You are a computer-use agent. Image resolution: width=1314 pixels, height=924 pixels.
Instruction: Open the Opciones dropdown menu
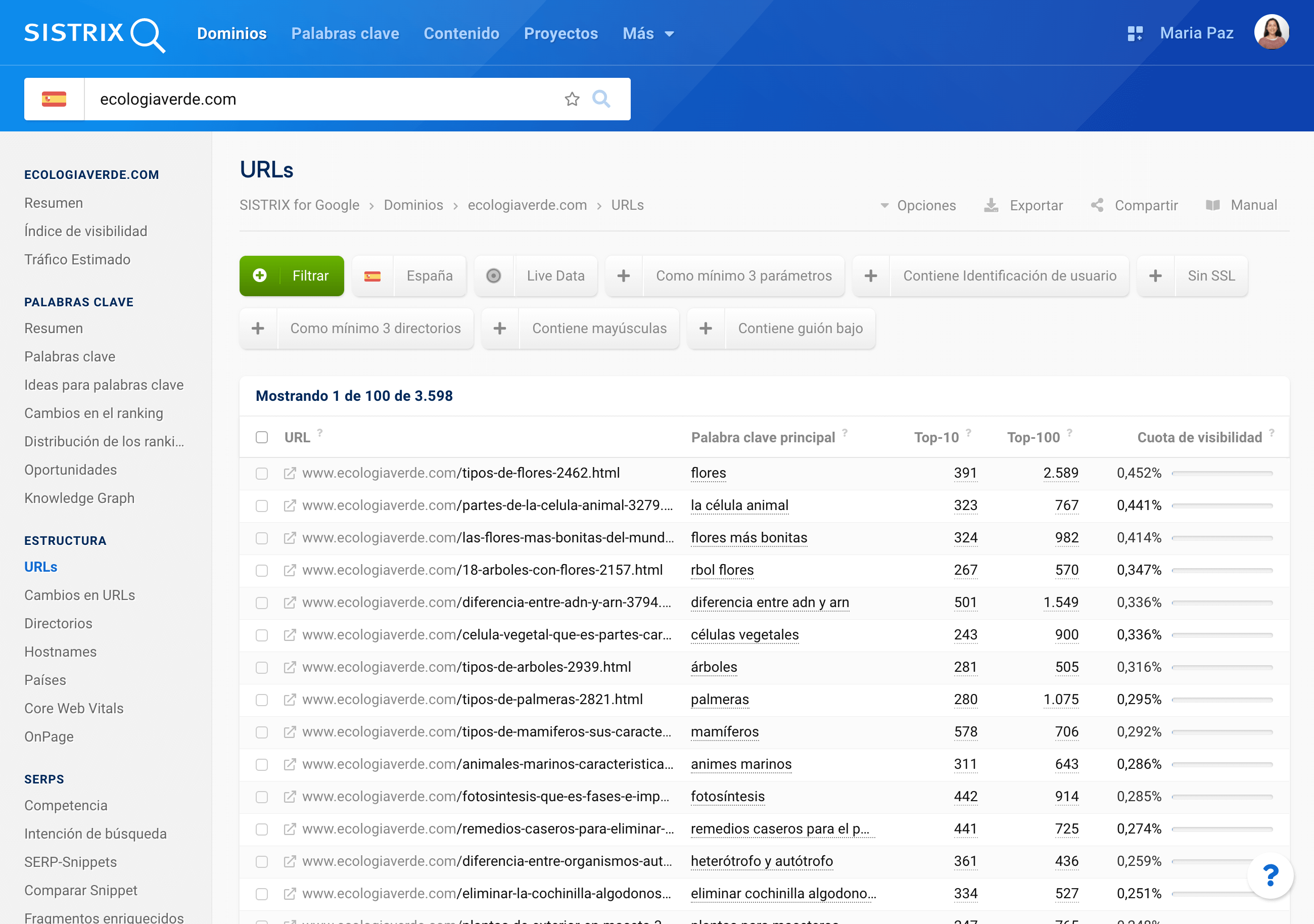920,204
